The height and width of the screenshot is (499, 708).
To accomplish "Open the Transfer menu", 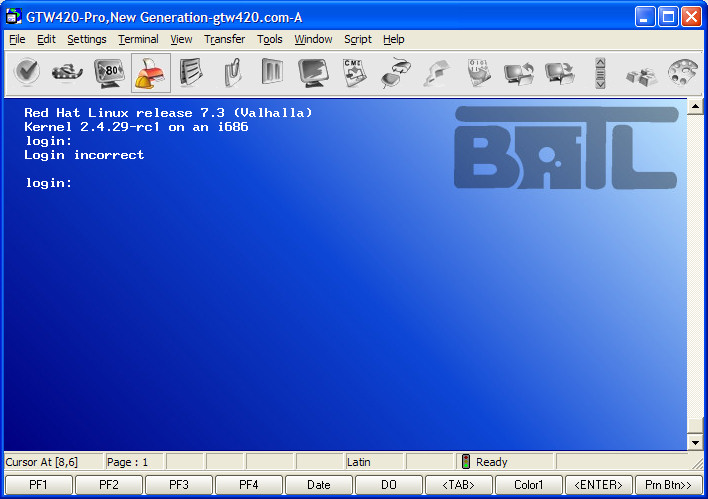I will [x=224, y=40].
